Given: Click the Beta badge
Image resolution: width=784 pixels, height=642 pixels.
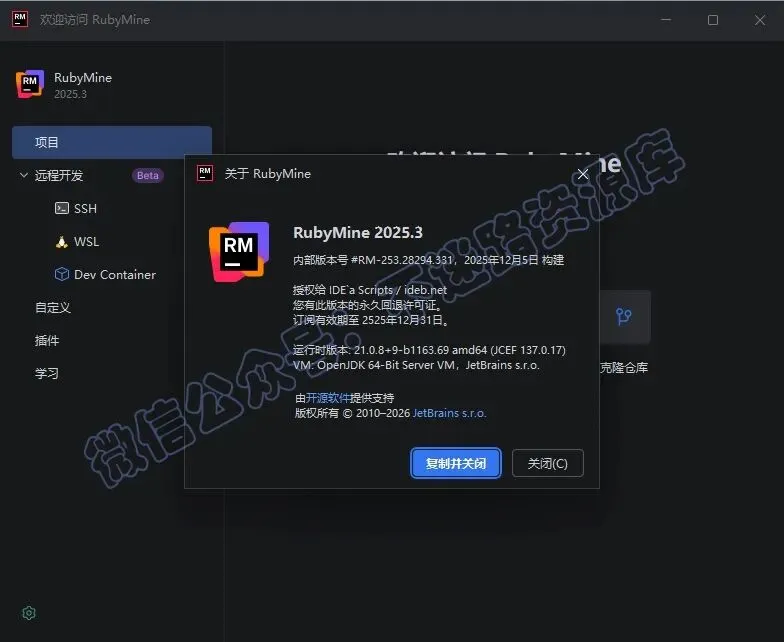Looking at the screenshot, I should pos(148,176).
